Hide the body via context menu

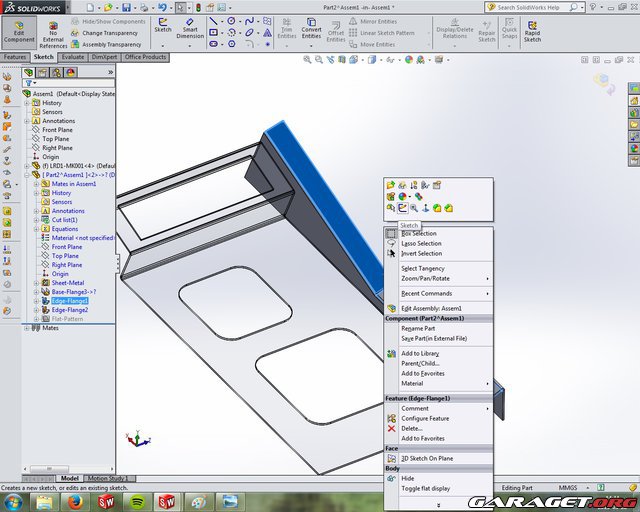click(408, 478)
